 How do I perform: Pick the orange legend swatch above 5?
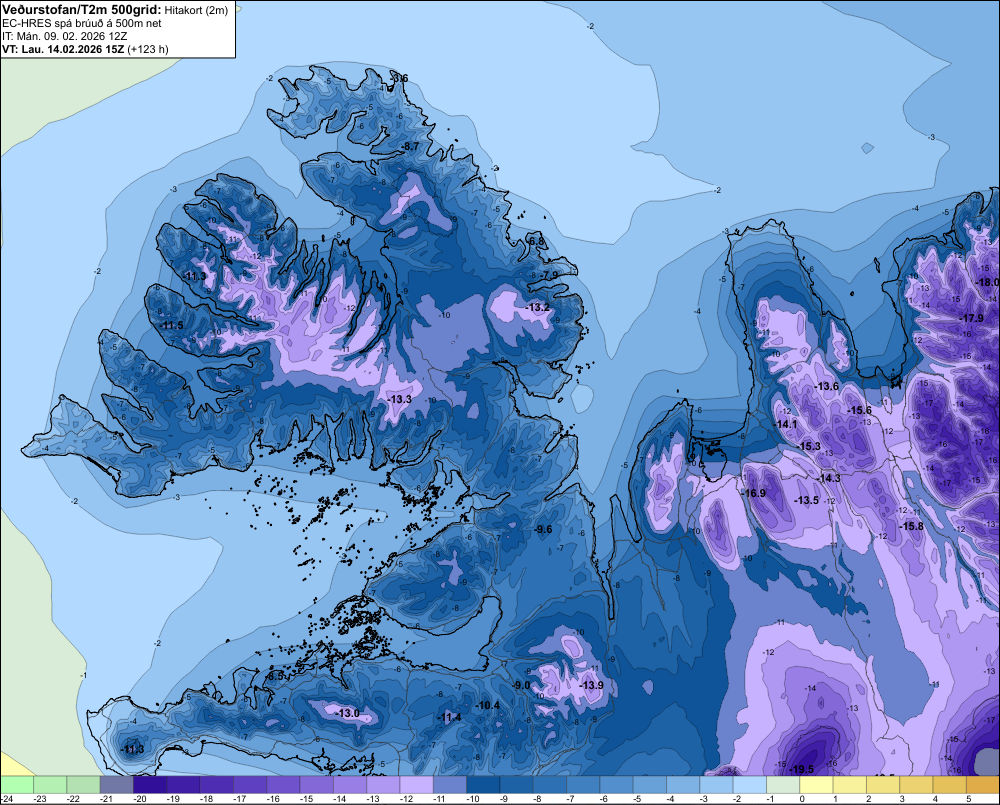[983, 784]
